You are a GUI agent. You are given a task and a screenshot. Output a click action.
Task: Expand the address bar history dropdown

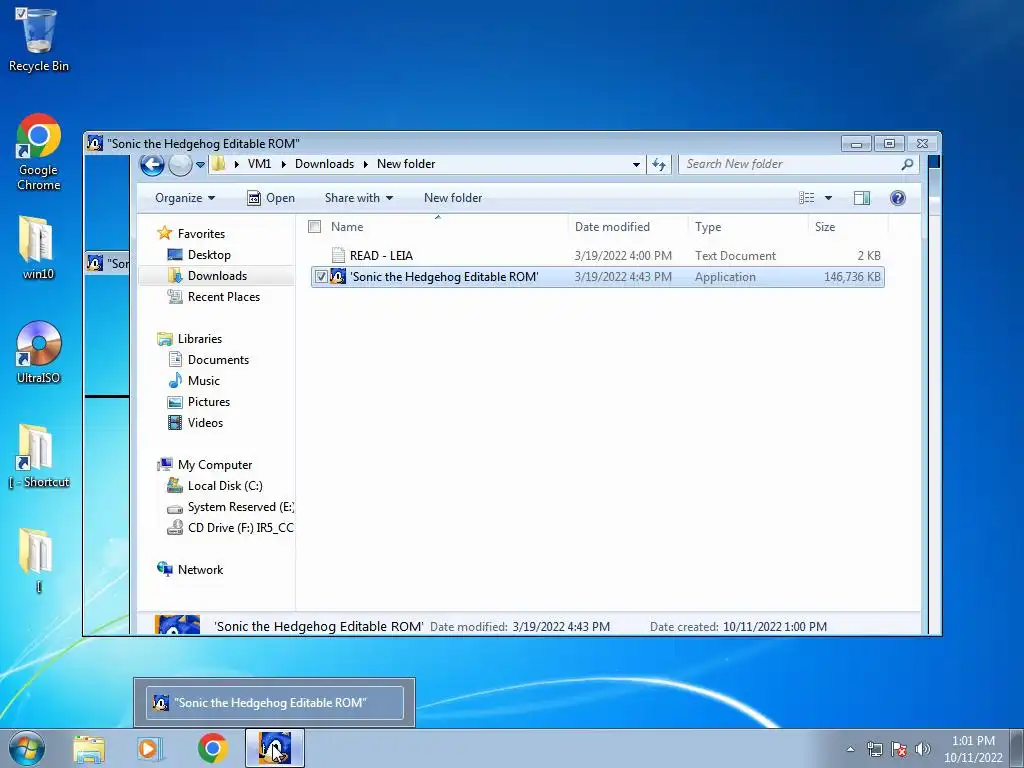(636, 165)
